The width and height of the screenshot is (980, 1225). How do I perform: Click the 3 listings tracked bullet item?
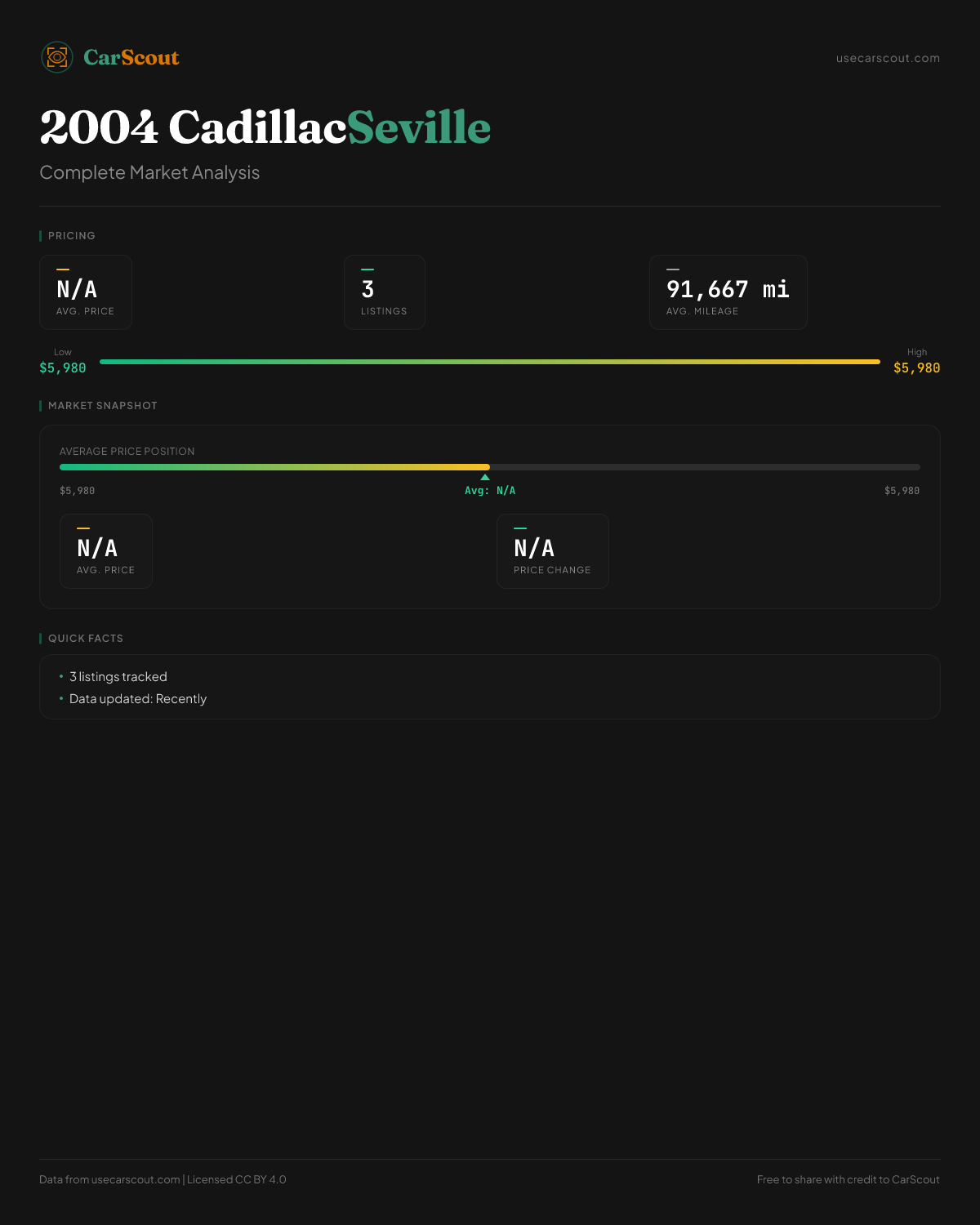(x=118, y=677)
